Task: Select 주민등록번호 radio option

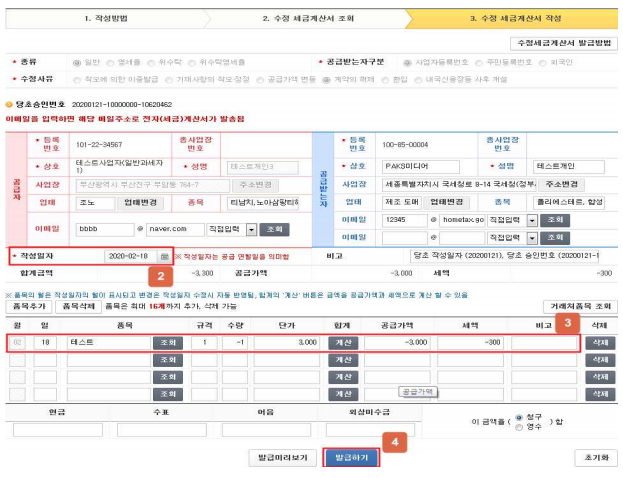Action: point(479,63)
